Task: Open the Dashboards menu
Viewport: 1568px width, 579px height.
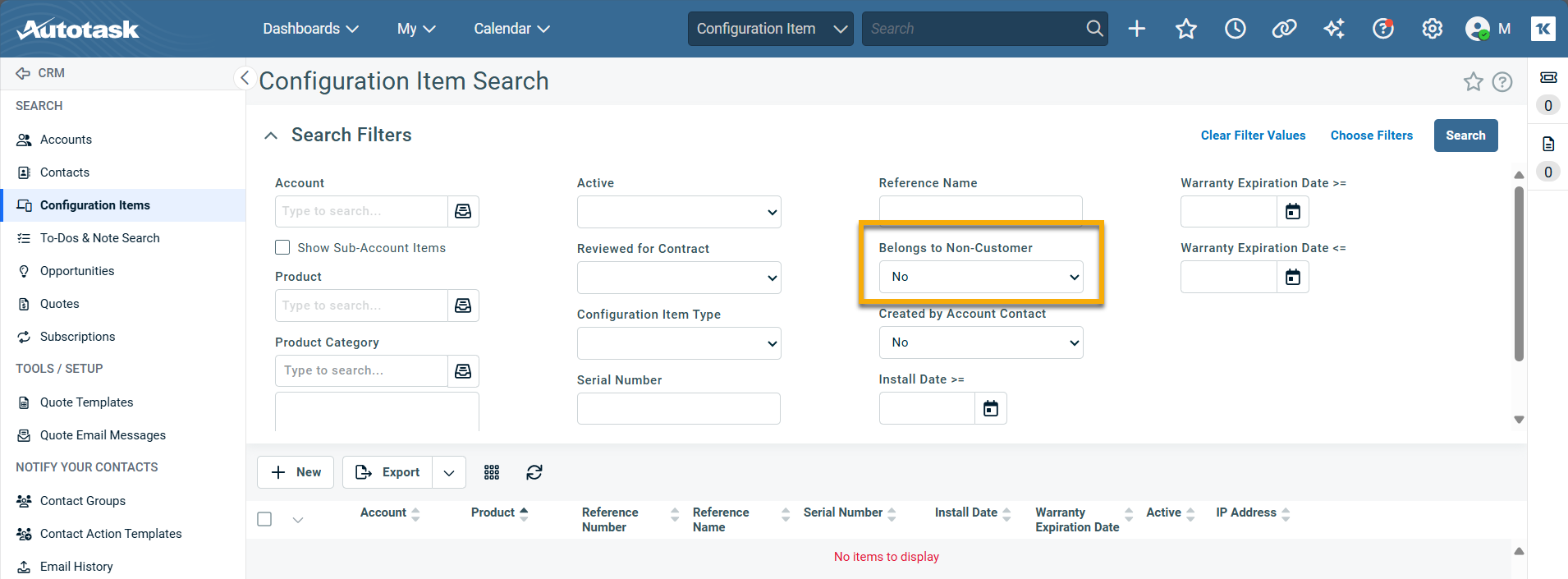Action: tap(310, 29)
